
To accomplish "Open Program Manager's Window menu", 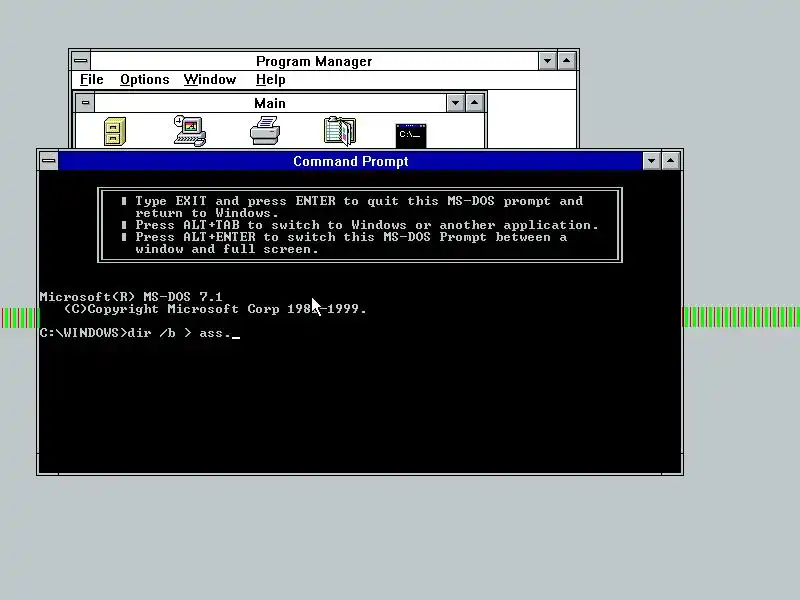I will (x=210, y=80).
